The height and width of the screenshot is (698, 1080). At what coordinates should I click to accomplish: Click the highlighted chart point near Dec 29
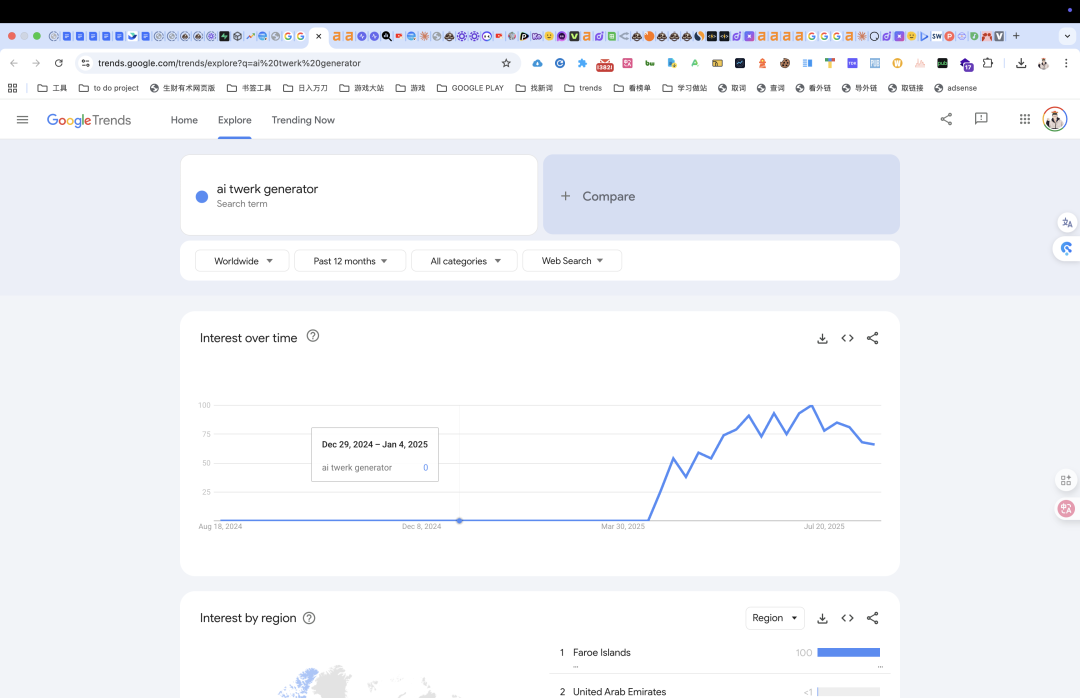(459, 520)
